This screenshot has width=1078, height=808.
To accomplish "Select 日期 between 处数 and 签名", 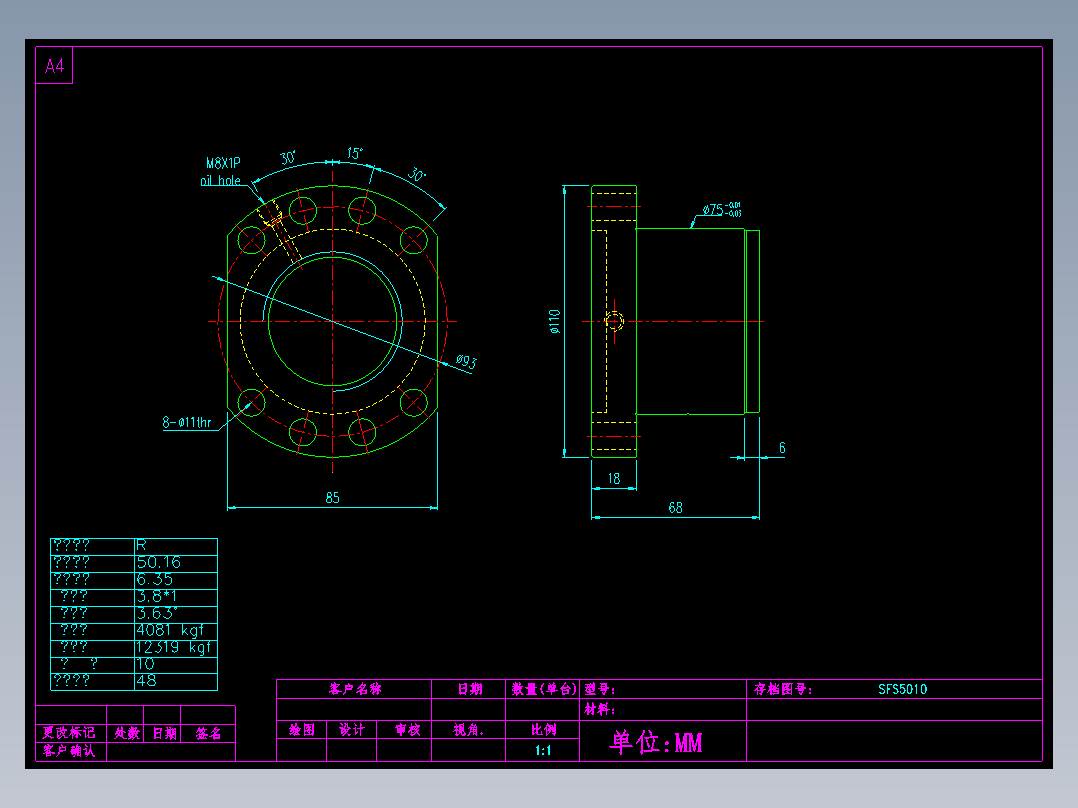I will point(165,733).
